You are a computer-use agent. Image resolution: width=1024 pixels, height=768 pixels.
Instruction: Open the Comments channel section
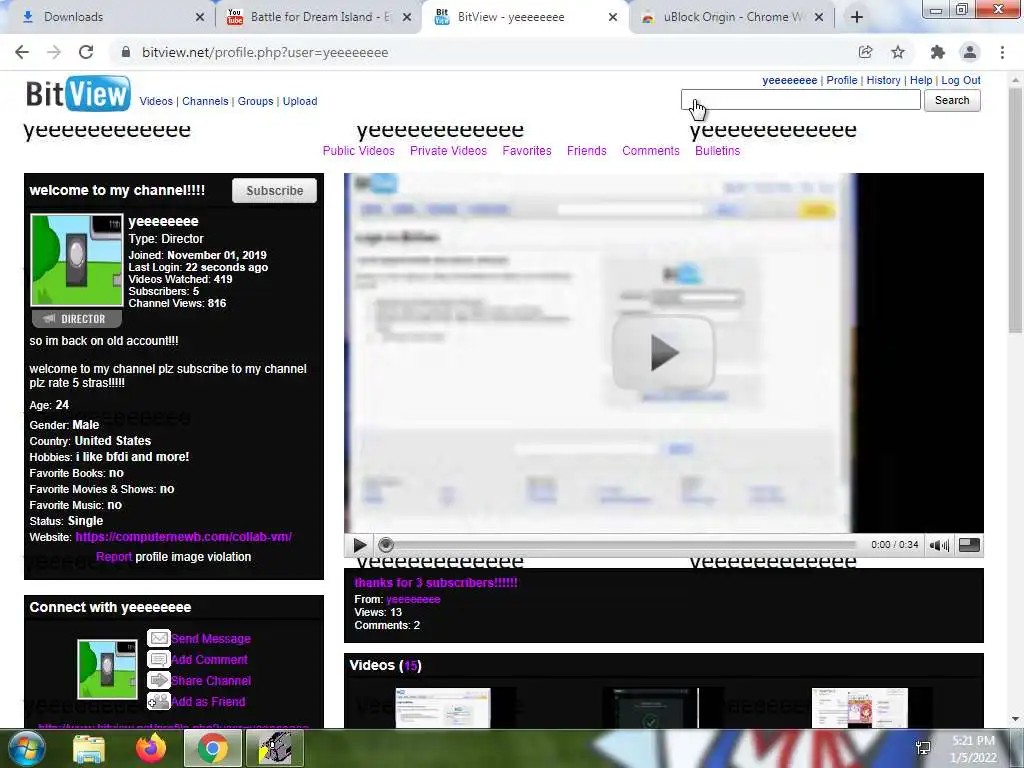point(650,151)
